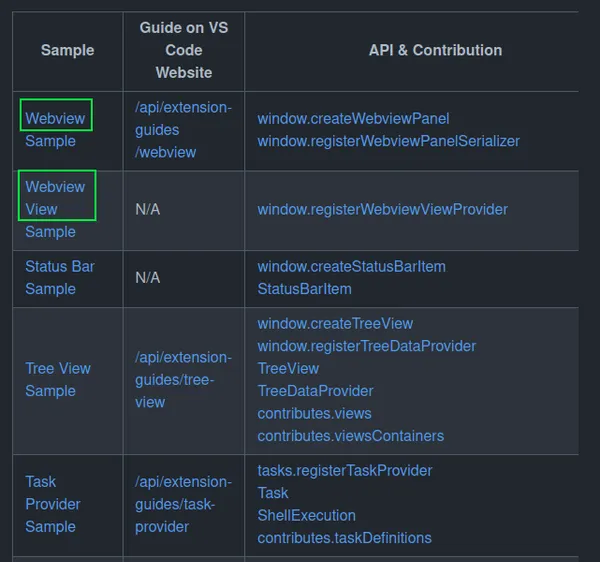600x562 pixels.
Task: Click window.registerTreeDataProvider API link
Action: (367, 346)
